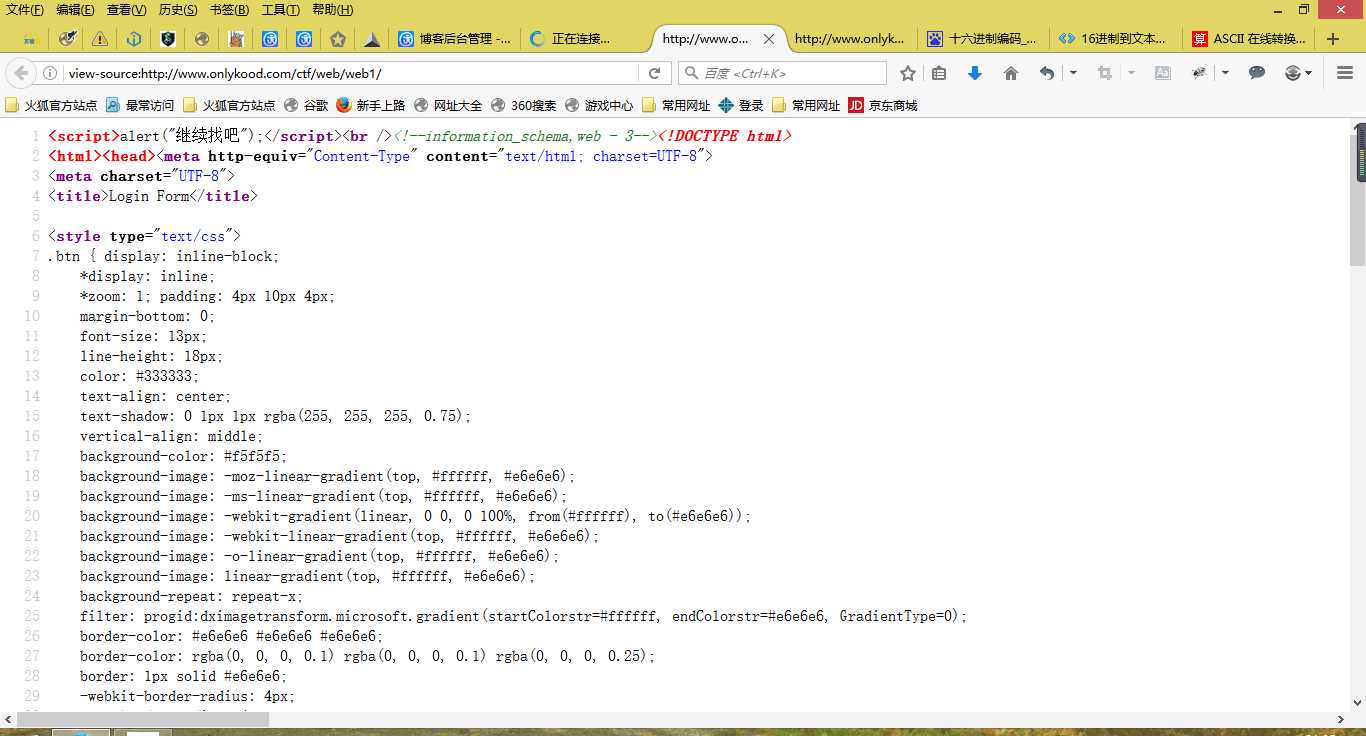
Task: Show site information icon in address bar
Action: click(50, 73)
